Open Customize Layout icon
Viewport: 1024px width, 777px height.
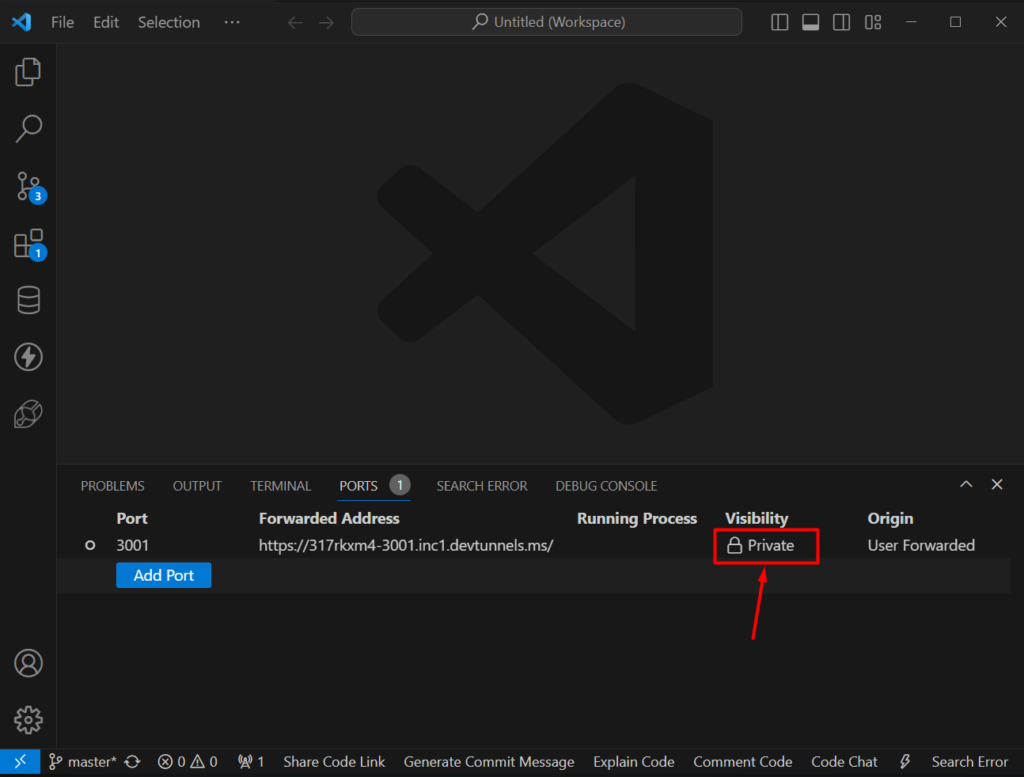[x=873, y=22]
